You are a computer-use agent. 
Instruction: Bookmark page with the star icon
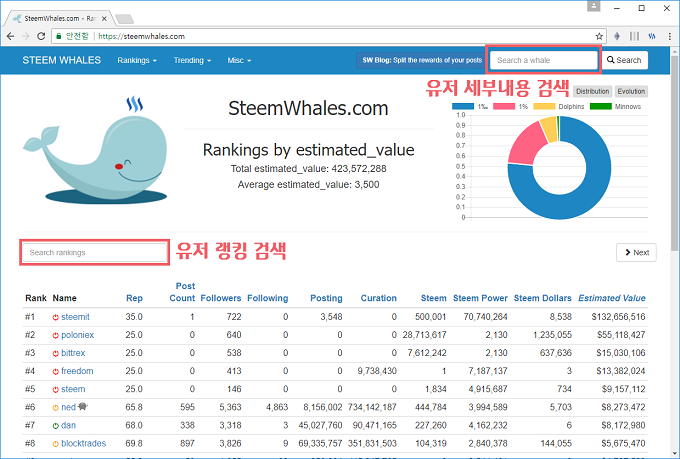(x=599, y=36)
